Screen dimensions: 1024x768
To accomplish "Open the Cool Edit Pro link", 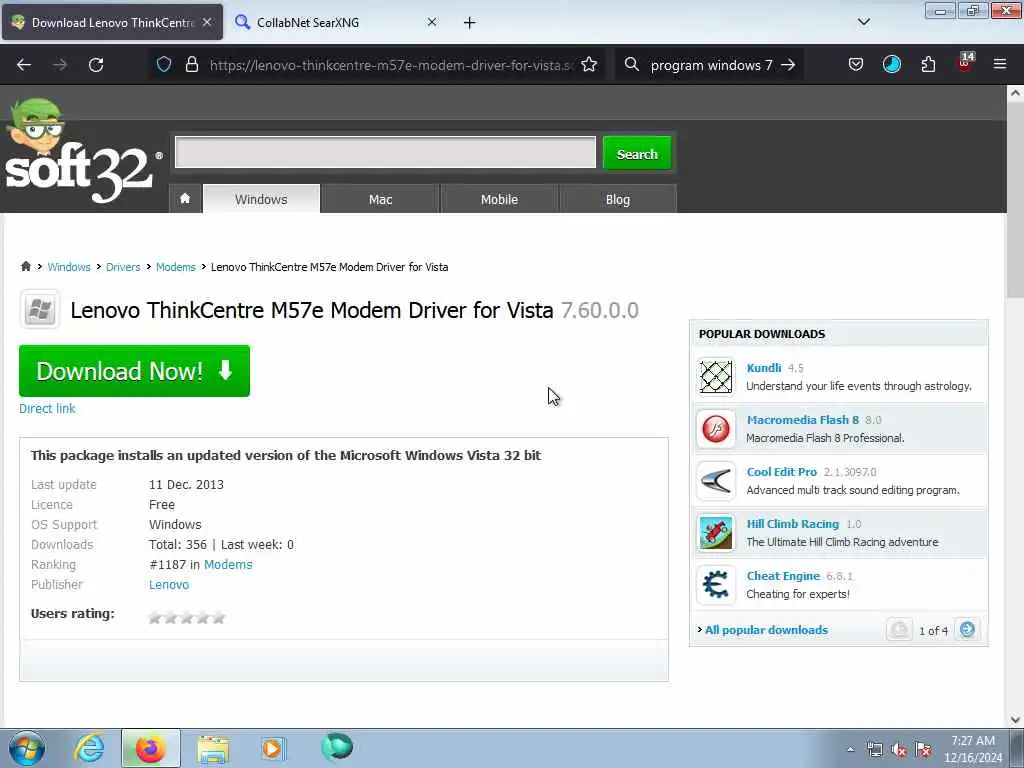I will point(782,472).
